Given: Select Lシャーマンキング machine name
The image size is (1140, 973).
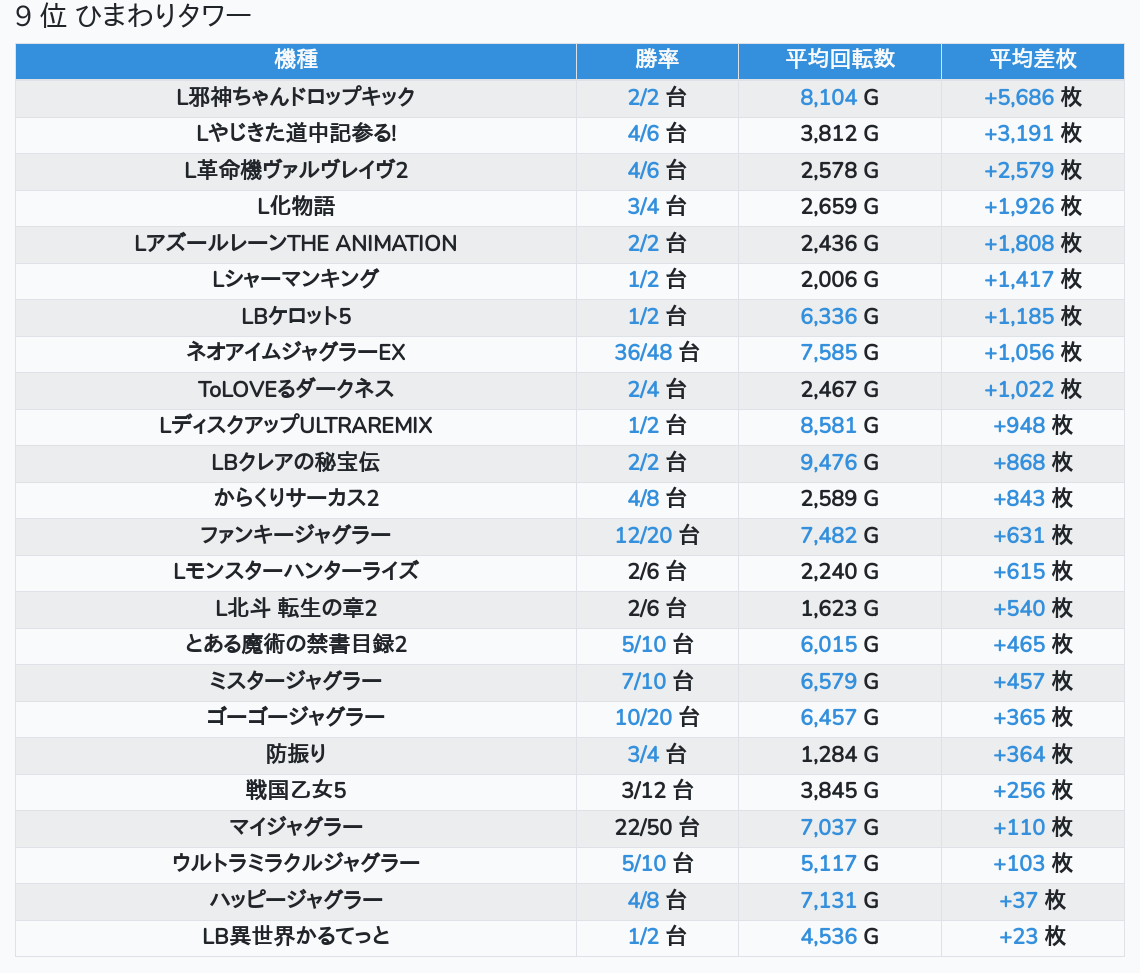Looking at the screenshot, I should tap(296, 279).
